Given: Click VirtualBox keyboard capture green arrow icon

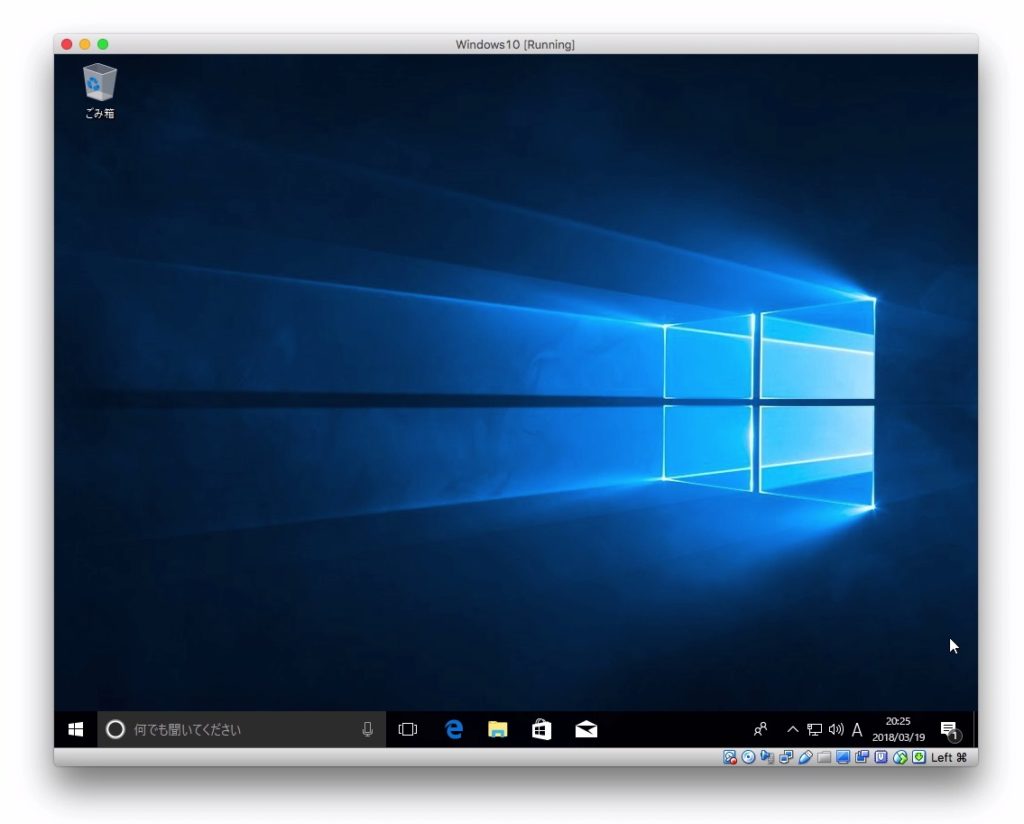Looking at the screenshot, I should [x=919, y=757].
